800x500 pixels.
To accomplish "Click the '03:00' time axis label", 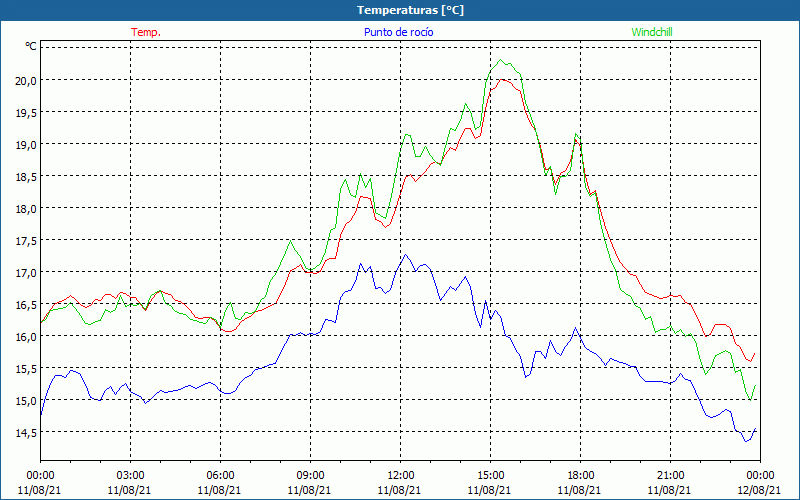I will 131,476.
